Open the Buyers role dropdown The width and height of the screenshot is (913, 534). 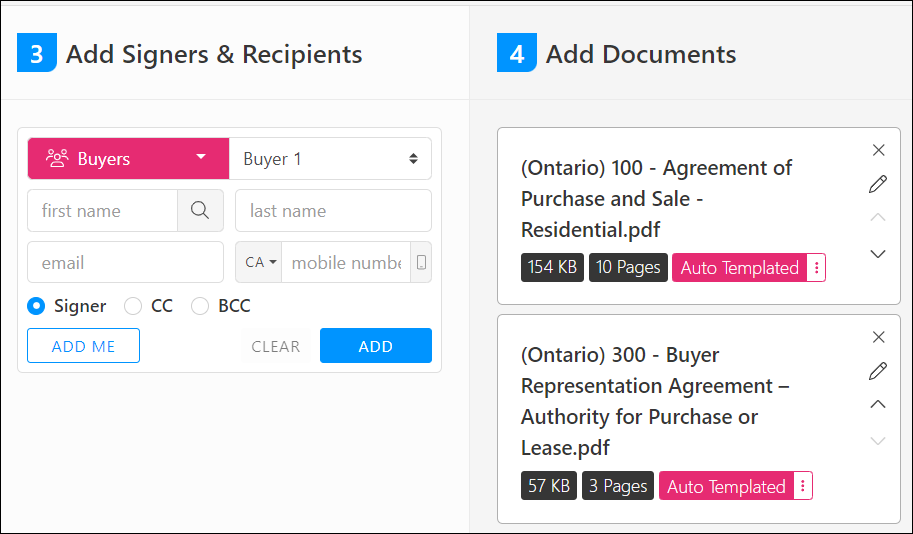click(x=128, y=159)
